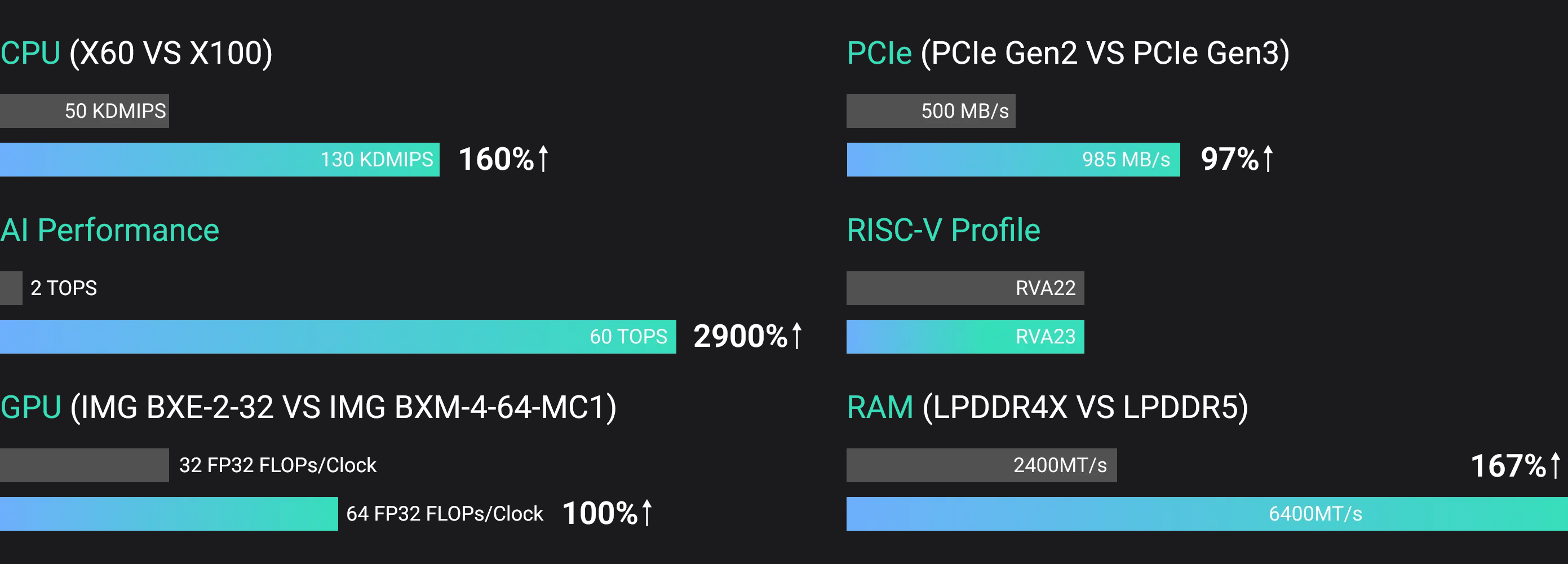Select the 985 MB/s gradient bar
The width and height of the screenshot is (1568, 564).
tap(1013, 160)
